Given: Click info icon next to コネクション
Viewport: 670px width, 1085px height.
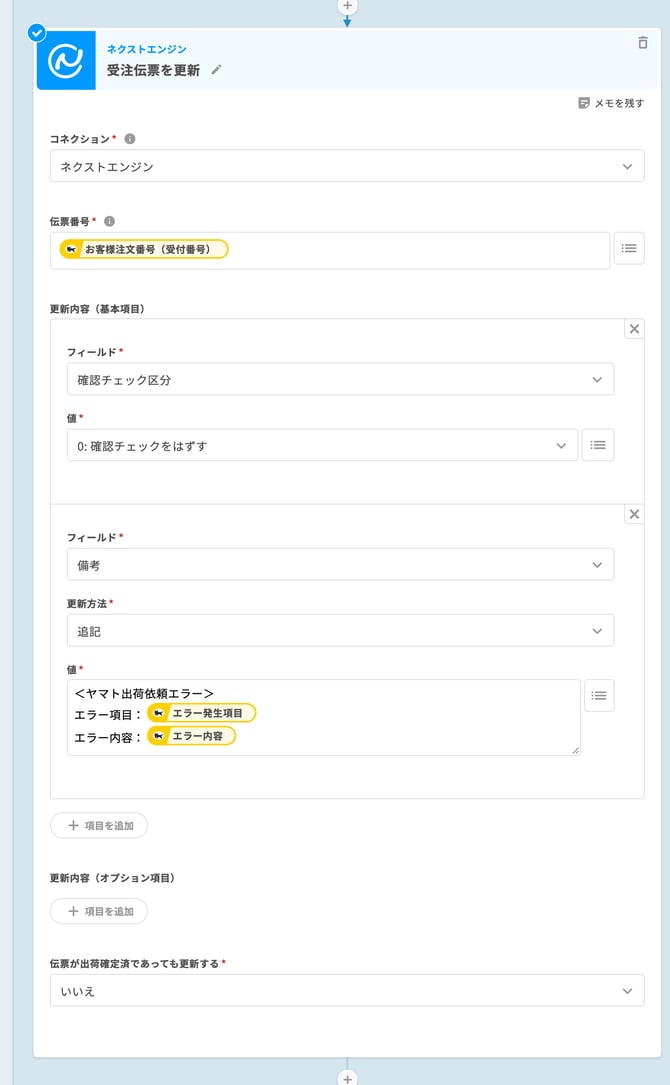Looking at the screenshot, I should 129,139.
